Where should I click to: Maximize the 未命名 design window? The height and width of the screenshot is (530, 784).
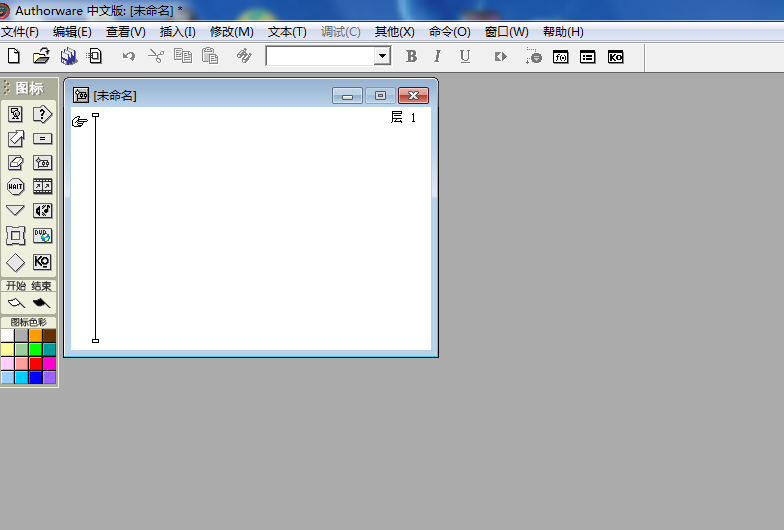[380, 96]
